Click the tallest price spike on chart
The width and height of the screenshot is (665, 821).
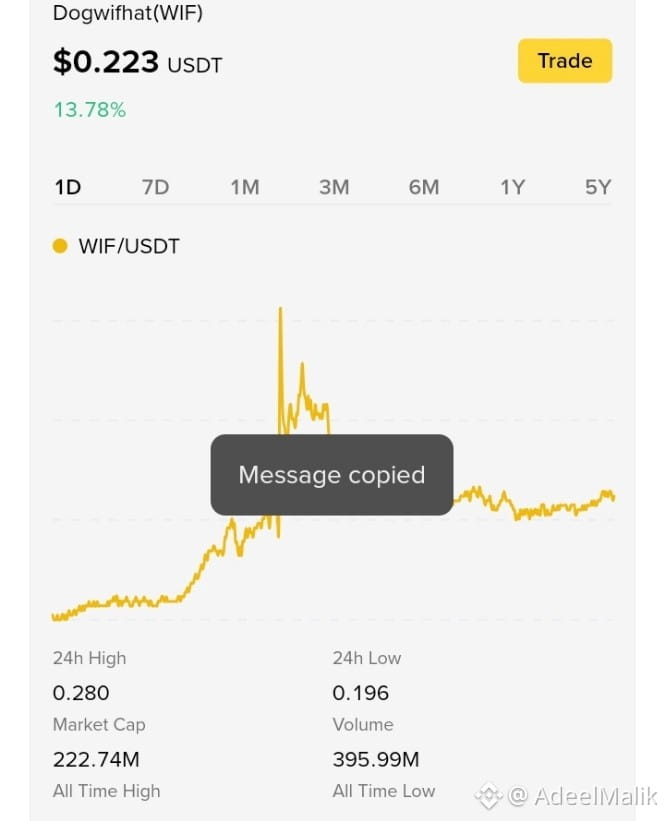pos(281,310)
